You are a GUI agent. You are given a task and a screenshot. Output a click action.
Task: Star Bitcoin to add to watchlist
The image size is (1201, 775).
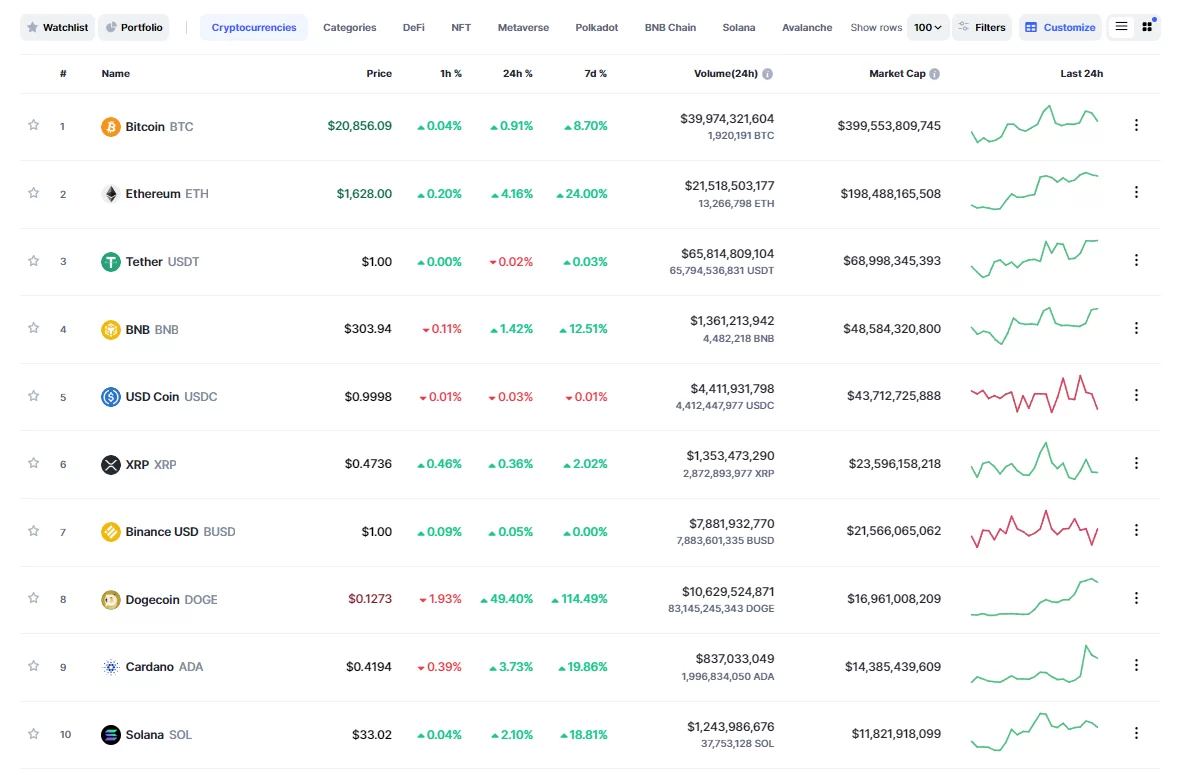34,125
